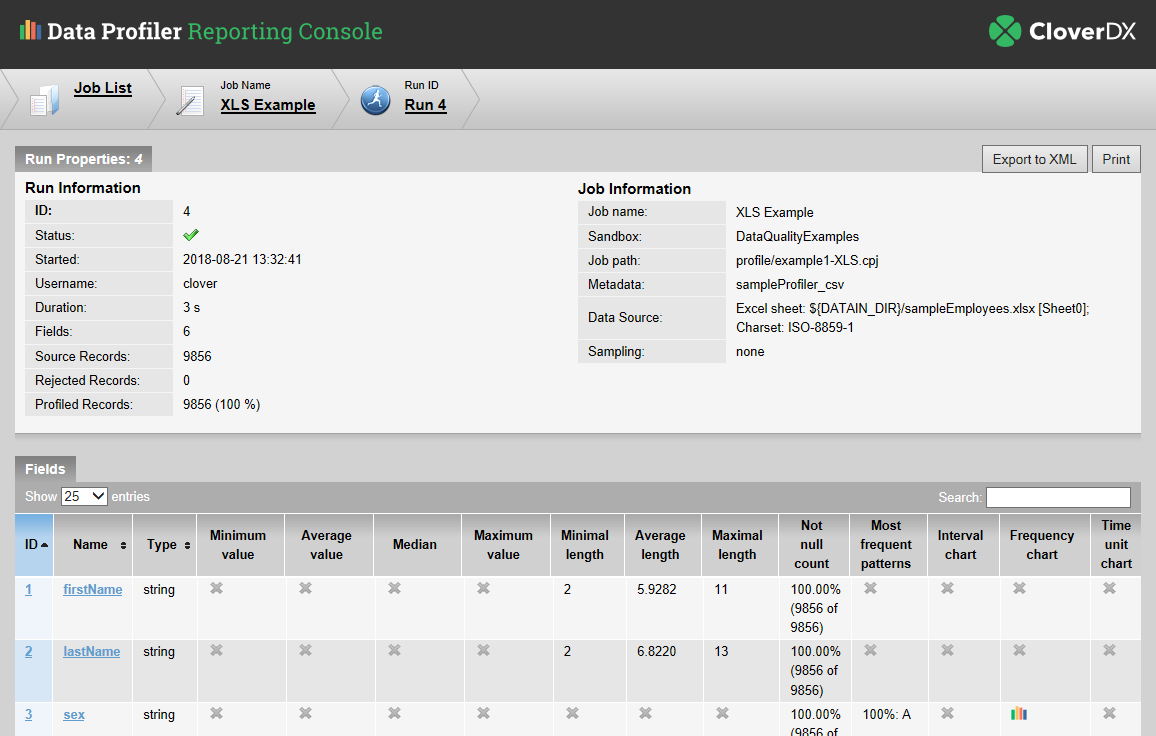This screenshot has height=736, width=1156.
Task: Open the firstName field link
Action: pyautogui.click(x=93, y=590)
